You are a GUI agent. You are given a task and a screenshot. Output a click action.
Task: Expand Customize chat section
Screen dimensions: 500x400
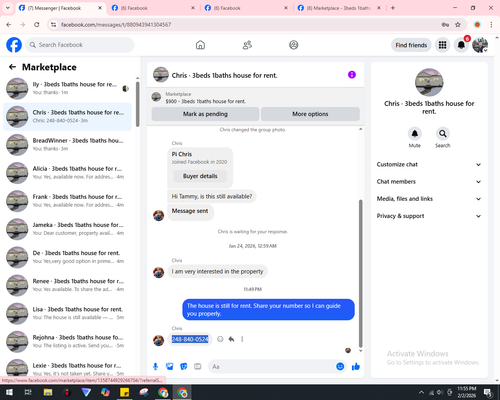(x=429, y=164)
